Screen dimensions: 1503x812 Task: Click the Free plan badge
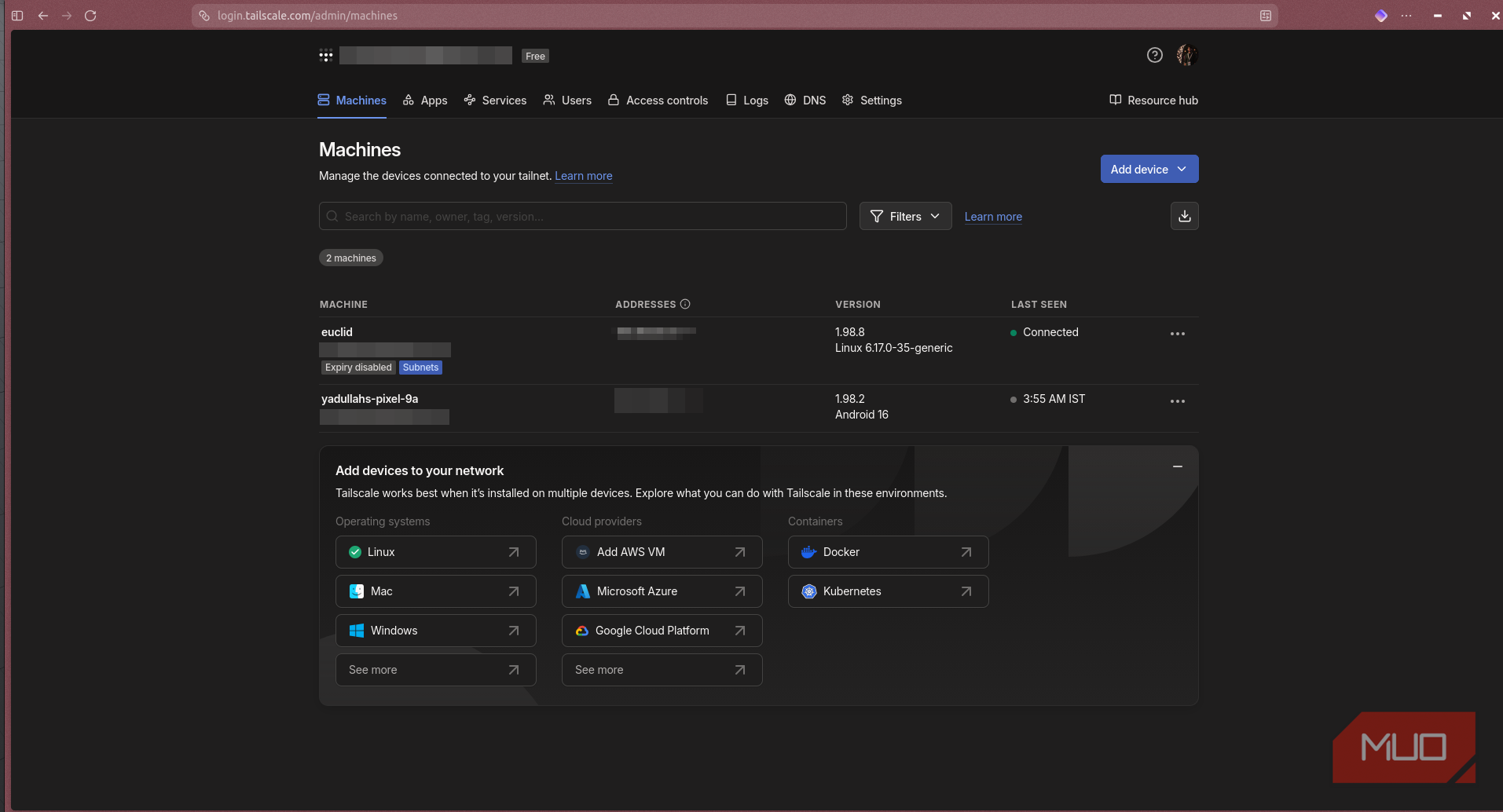pyautogui.click(x=535, y=56)
